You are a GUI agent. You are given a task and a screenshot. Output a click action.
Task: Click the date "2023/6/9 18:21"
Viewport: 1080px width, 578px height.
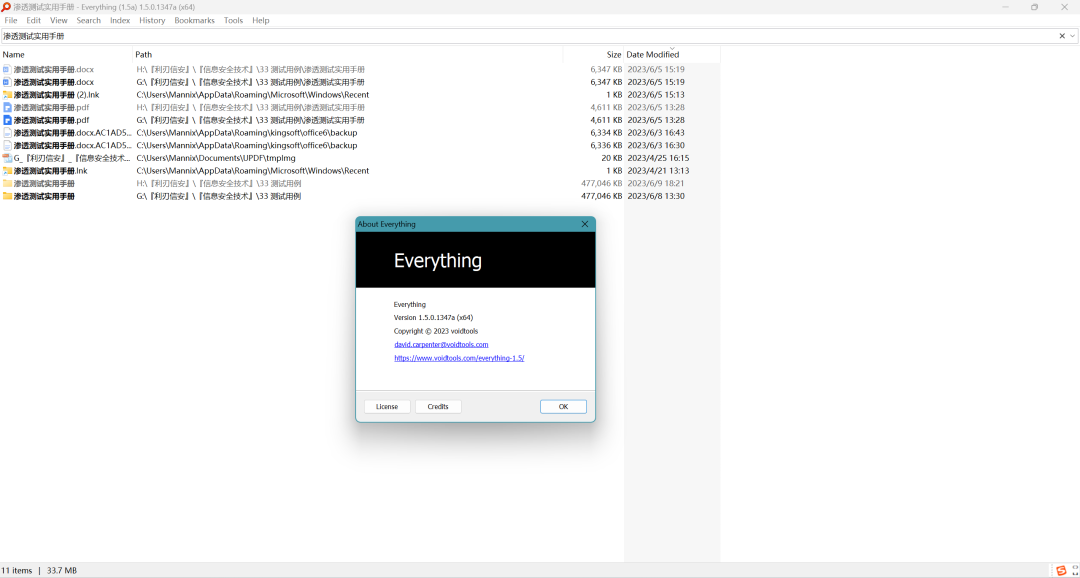[656, 183]
